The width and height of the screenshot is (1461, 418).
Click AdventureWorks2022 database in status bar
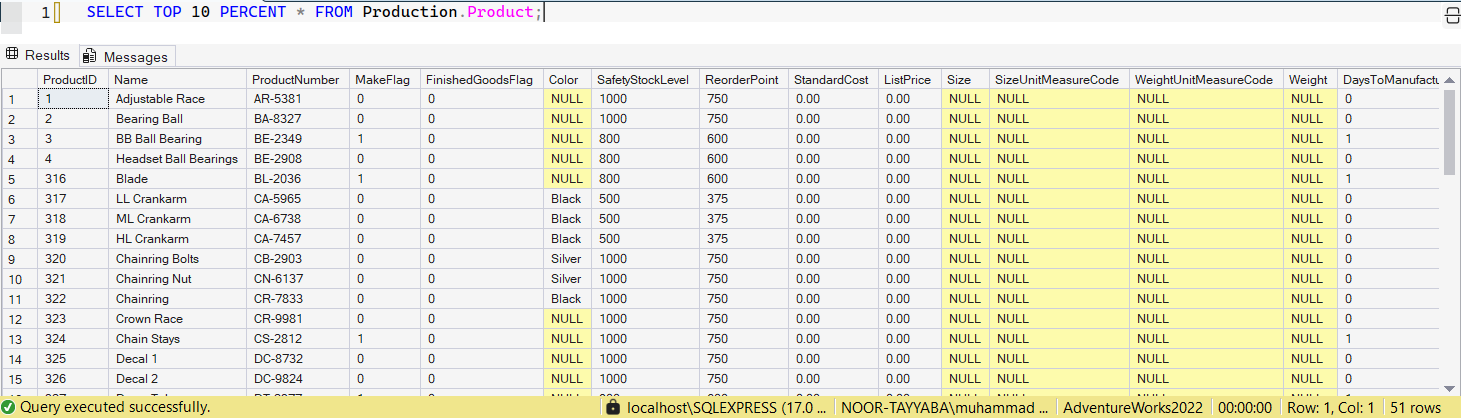tap(1134, 408)
